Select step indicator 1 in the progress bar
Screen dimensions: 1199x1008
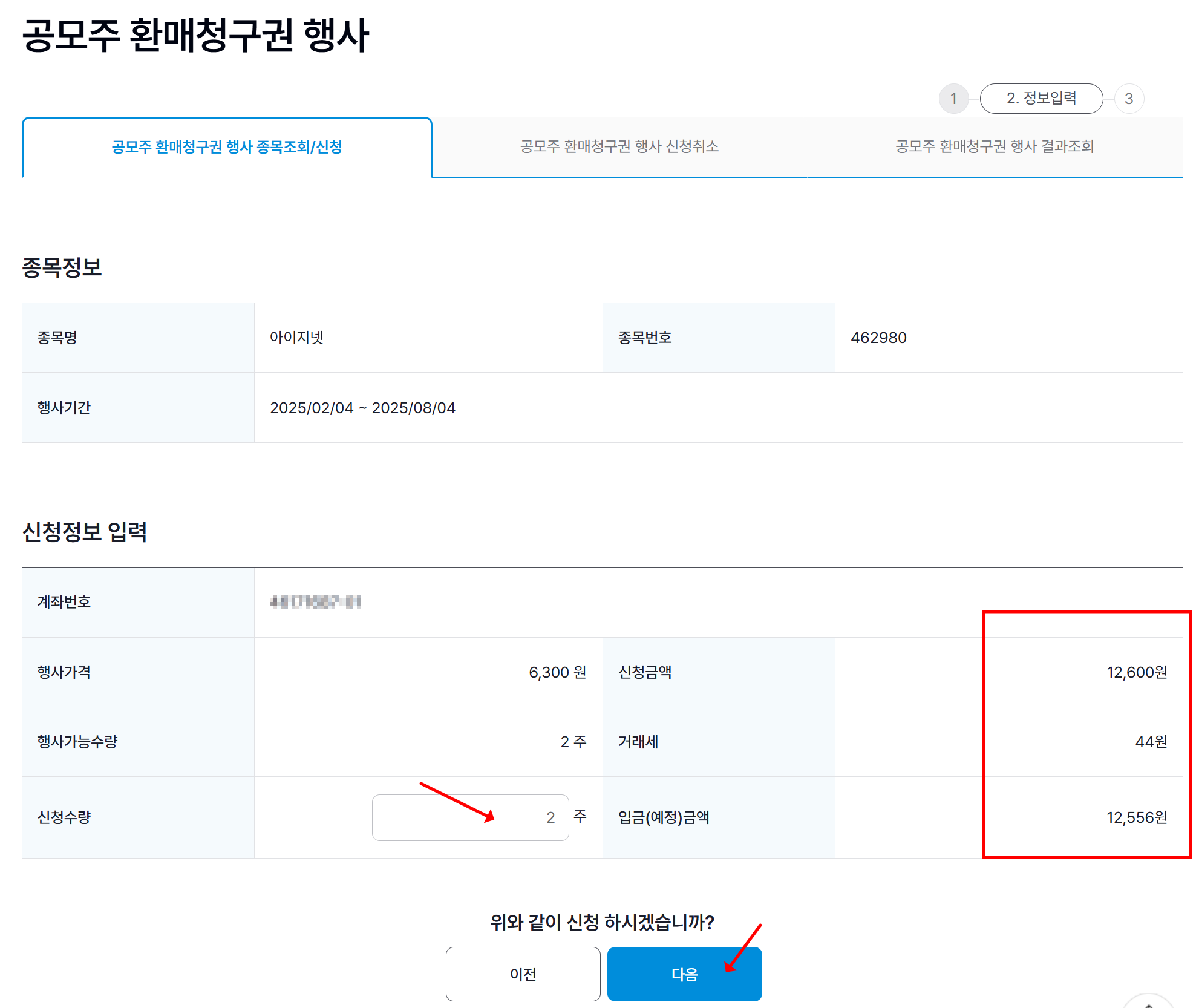pos(953,98)
